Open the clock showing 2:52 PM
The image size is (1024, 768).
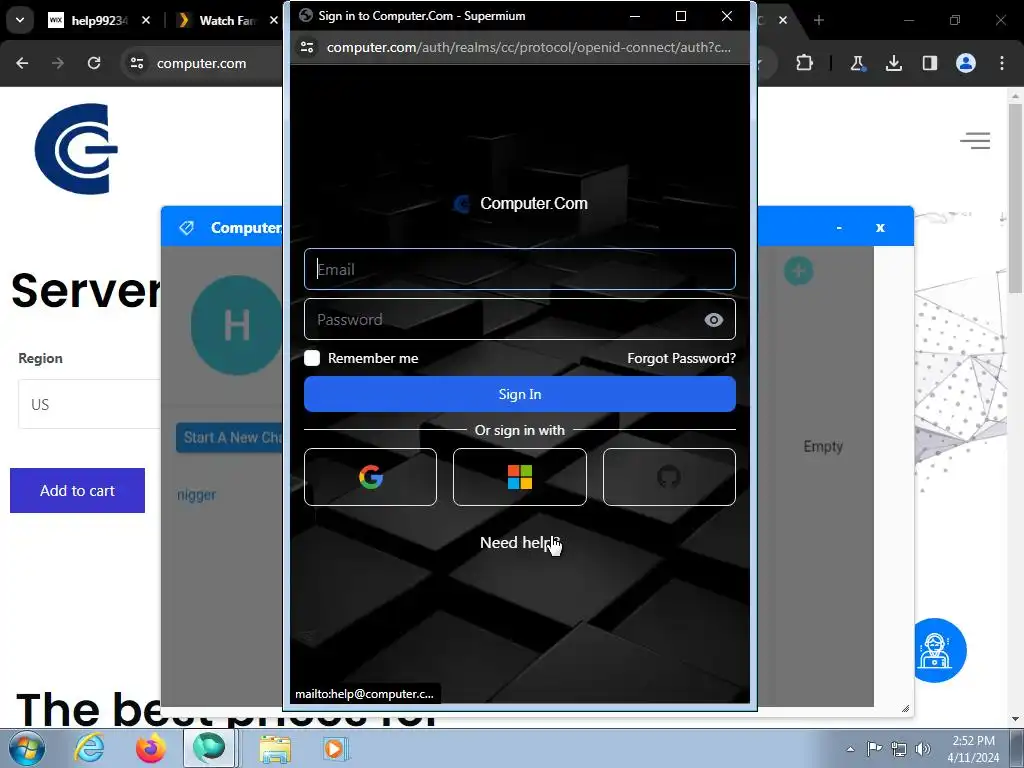[973, 748]
